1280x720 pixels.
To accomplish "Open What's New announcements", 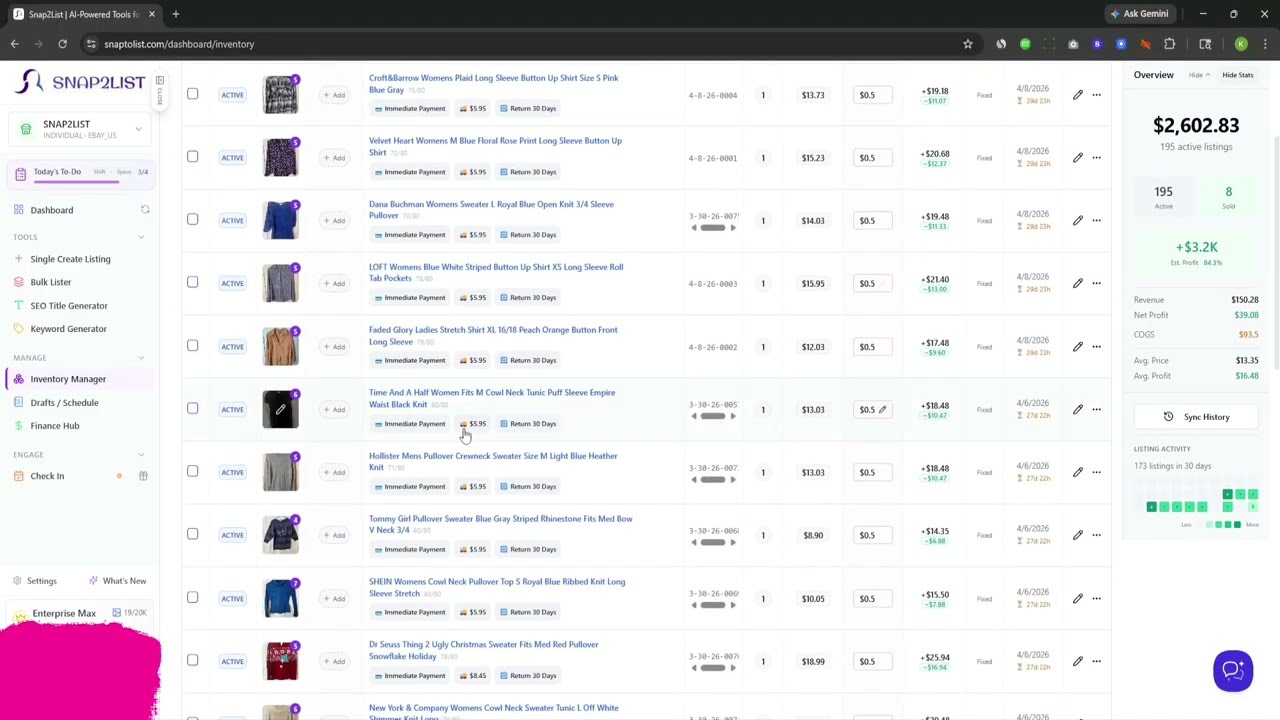I will point(118,581).
